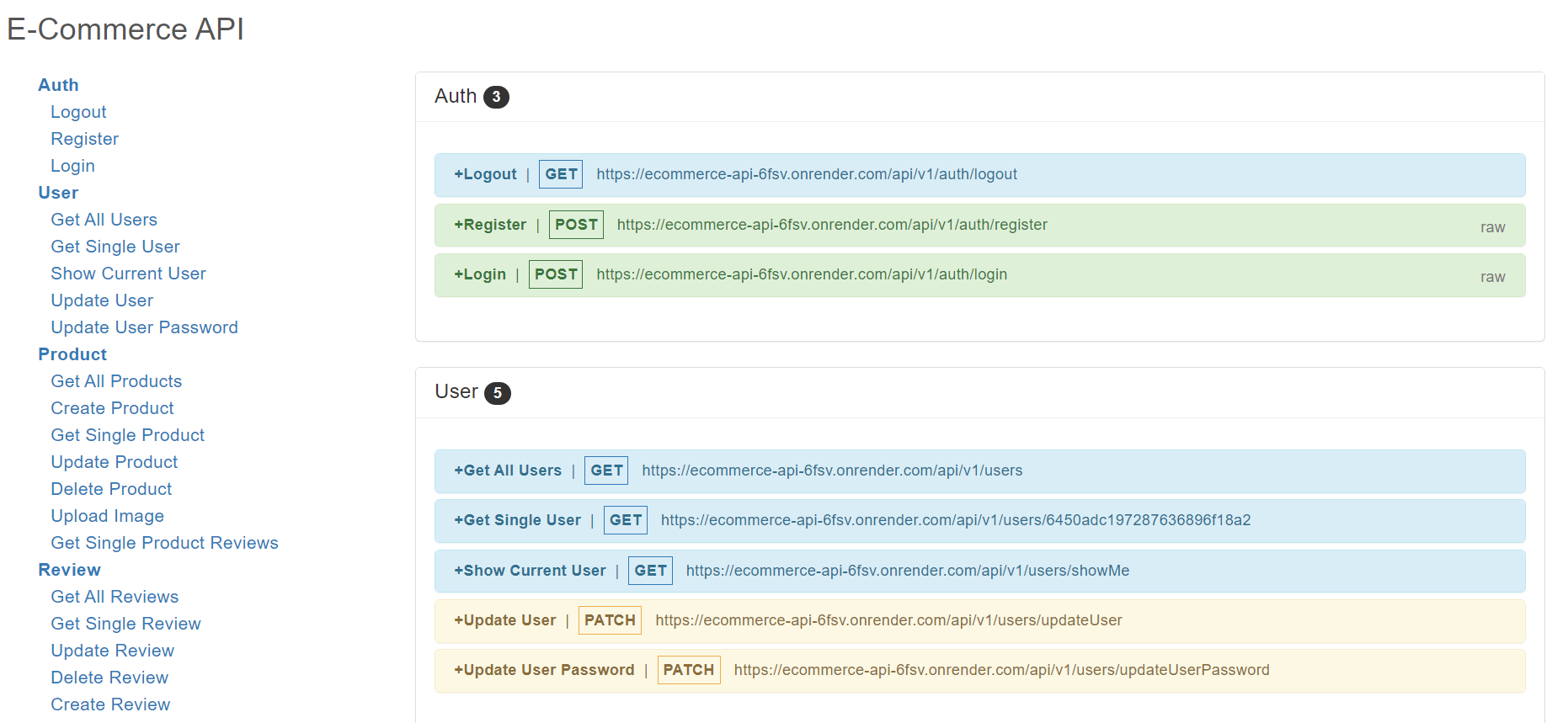Click the auth/logout URL text
Image resolution: width=1568 pixels, height=723 pixels.
[x=807, y=174]
